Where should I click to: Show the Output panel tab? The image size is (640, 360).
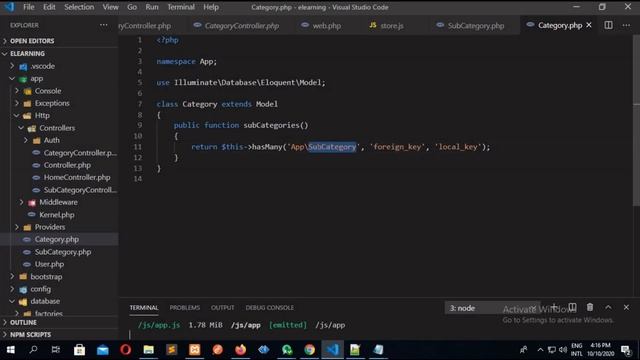coord(222,308)
